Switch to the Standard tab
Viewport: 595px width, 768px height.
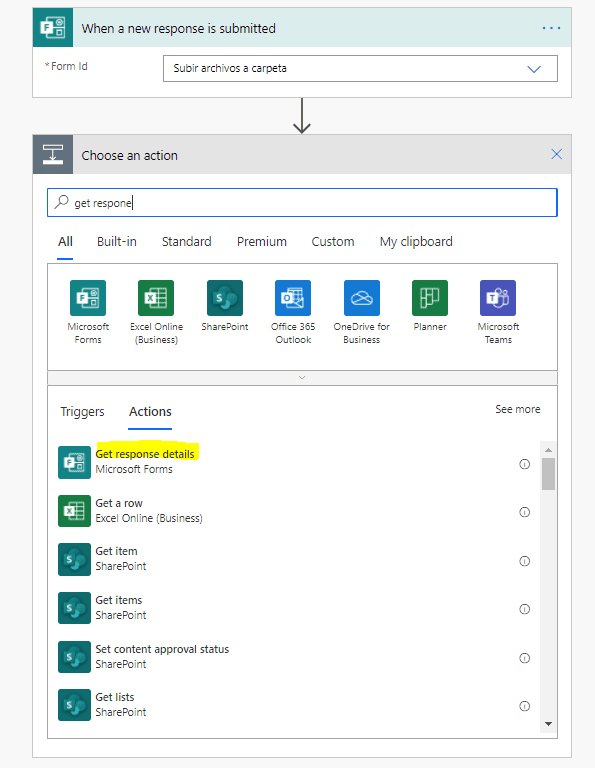click(x=187, y=241)
